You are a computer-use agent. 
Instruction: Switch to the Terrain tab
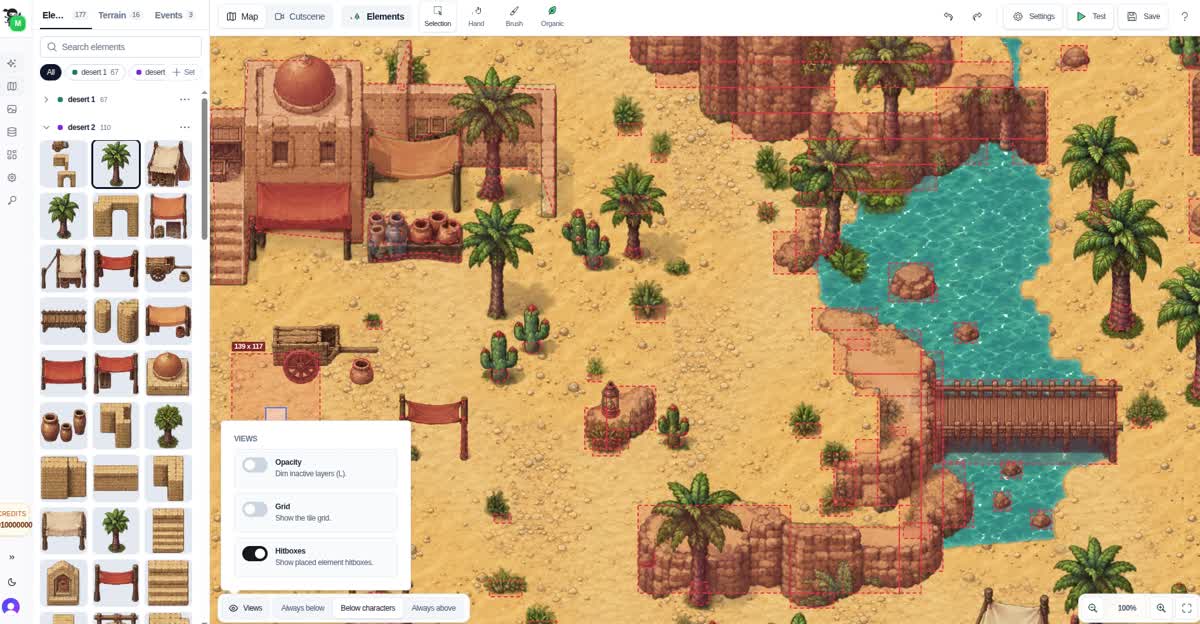(120, 15)
